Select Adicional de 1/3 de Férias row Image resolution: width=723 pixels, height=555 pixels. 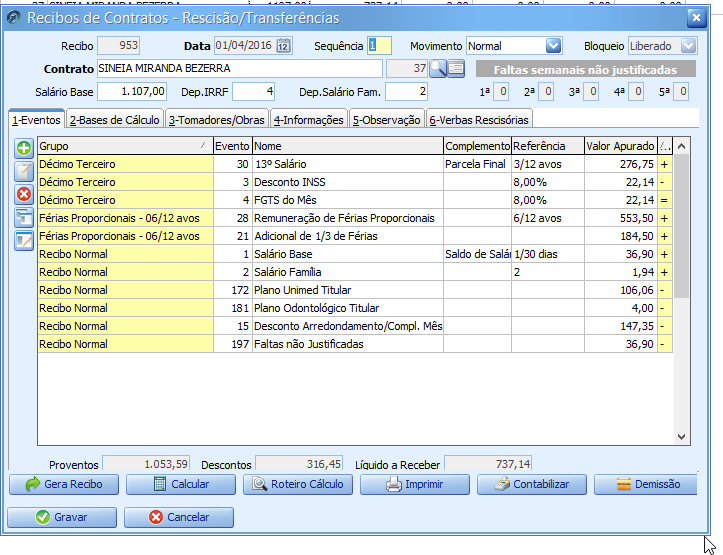pyautogui.click(x=355, y=236)
